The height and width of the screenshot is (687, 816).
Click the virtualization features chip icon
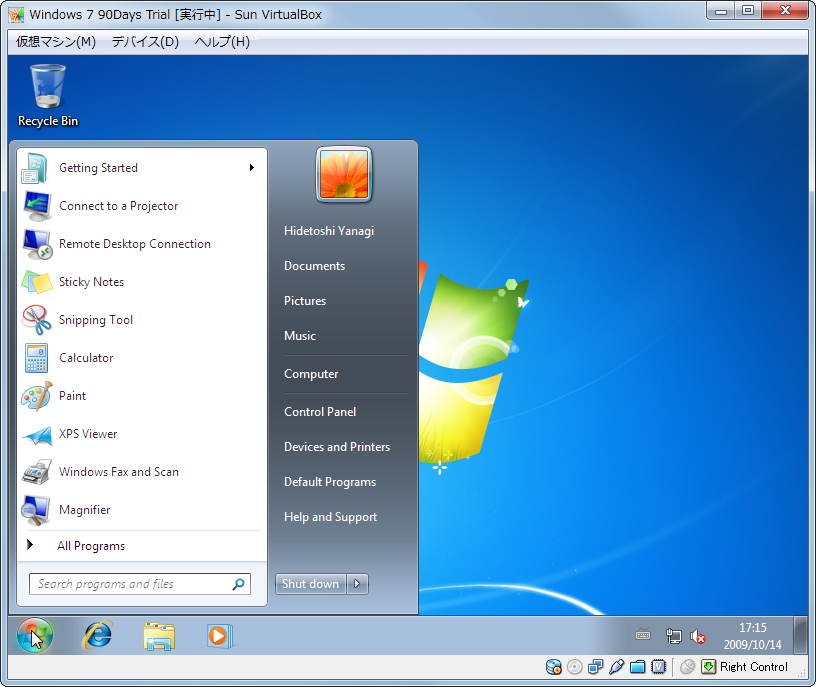(658, 667)
